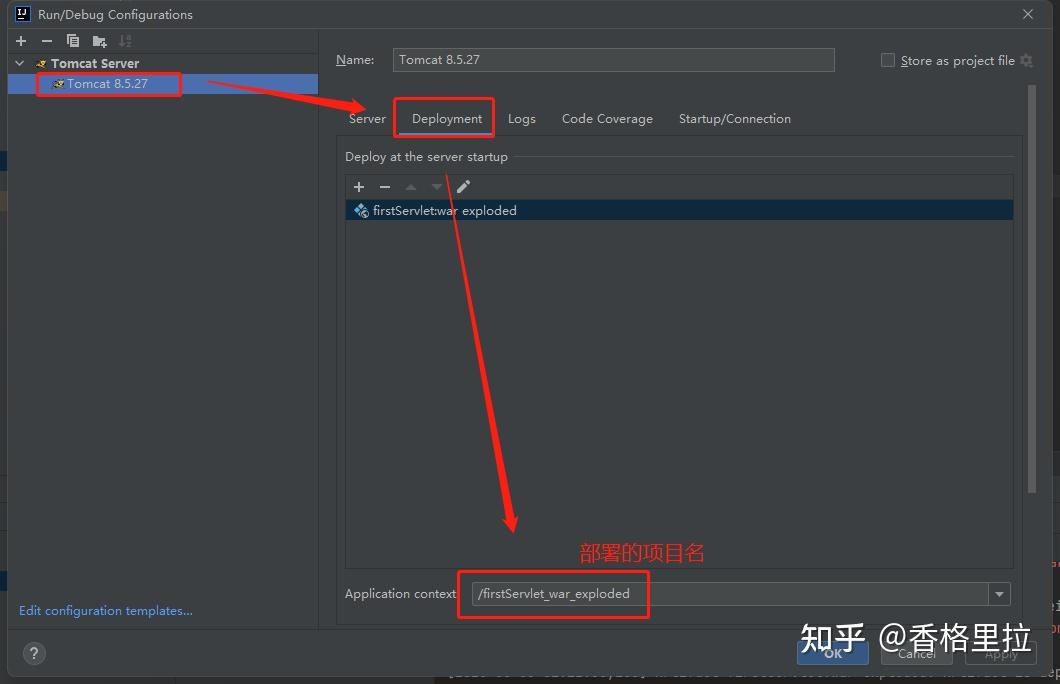This screenshot has height=684, width=1060.
Task: Collapse the Tomcat Server tree node
Action: tap(18, 62)
